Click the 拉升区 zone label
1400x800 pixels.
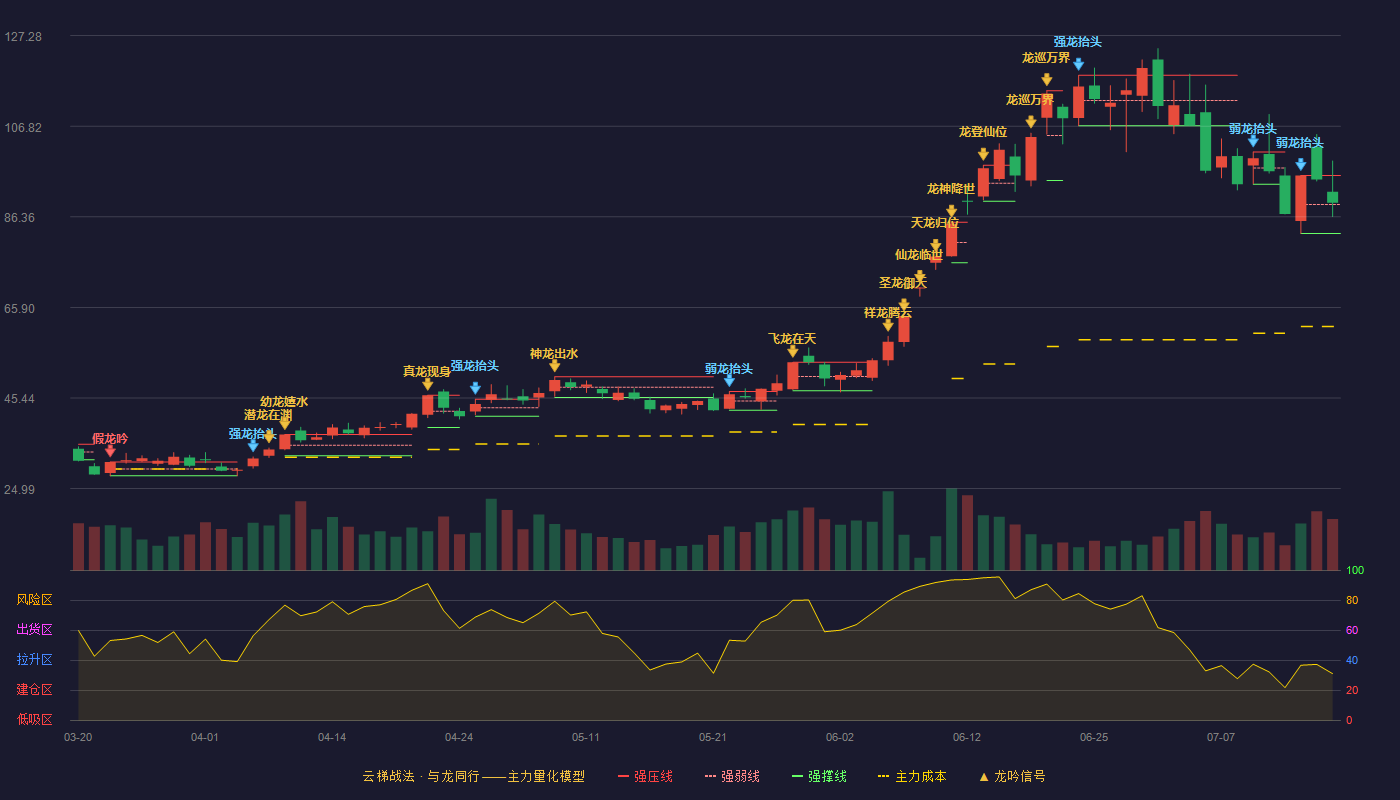(x=34, y=660)
